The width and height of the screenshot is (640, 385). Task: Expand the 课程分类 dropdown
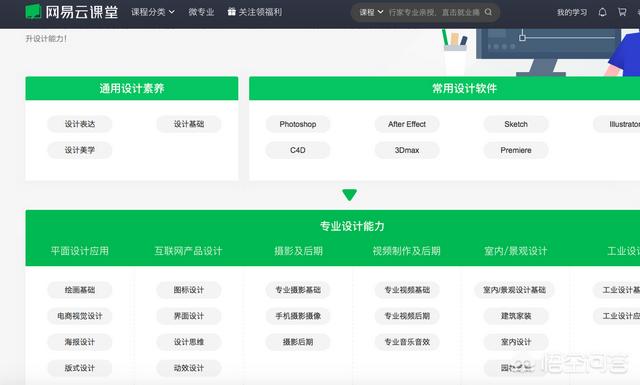(x=153, y=12)
